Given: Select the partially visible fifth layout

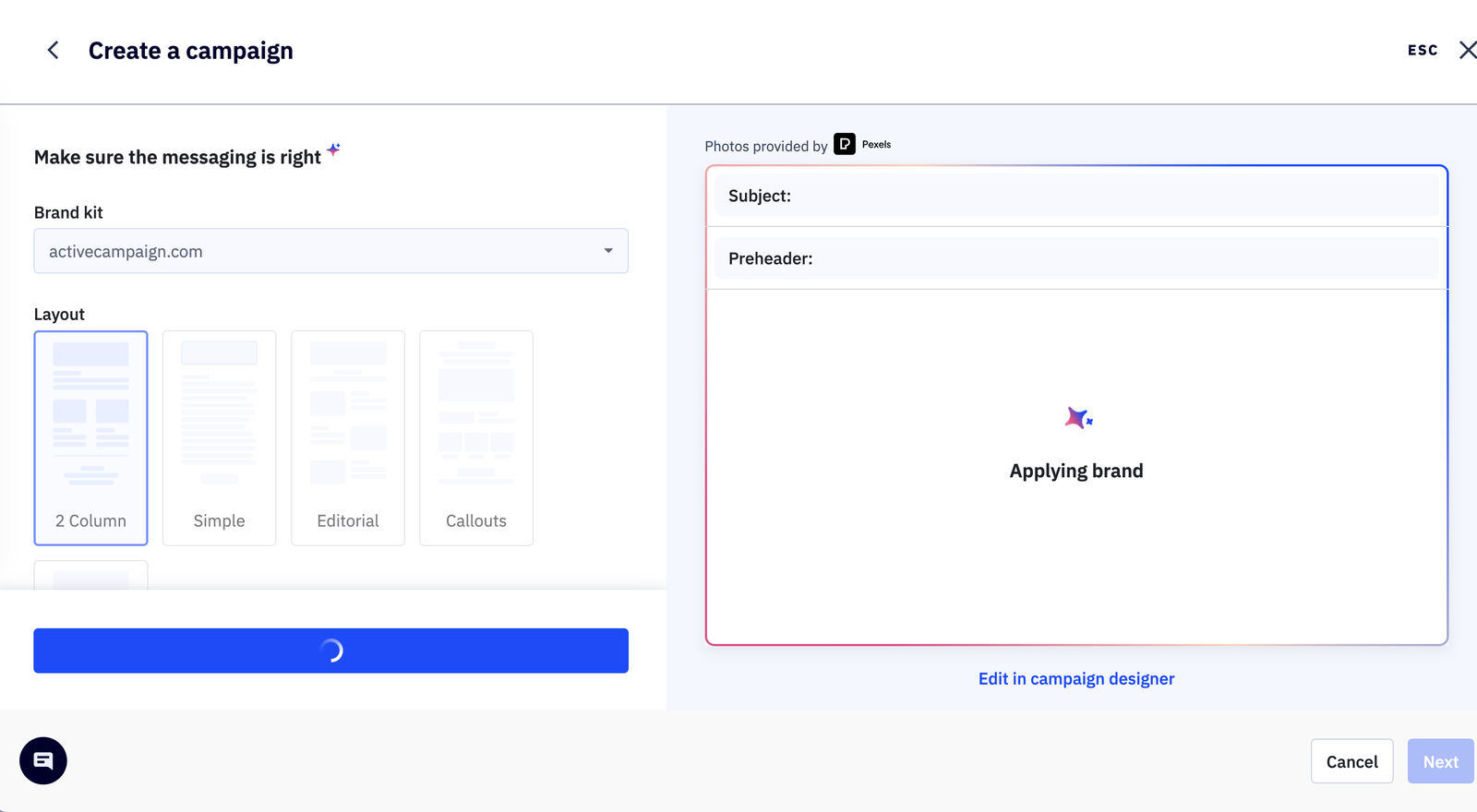Looking at the screenshot, I should tap(90, 576).
